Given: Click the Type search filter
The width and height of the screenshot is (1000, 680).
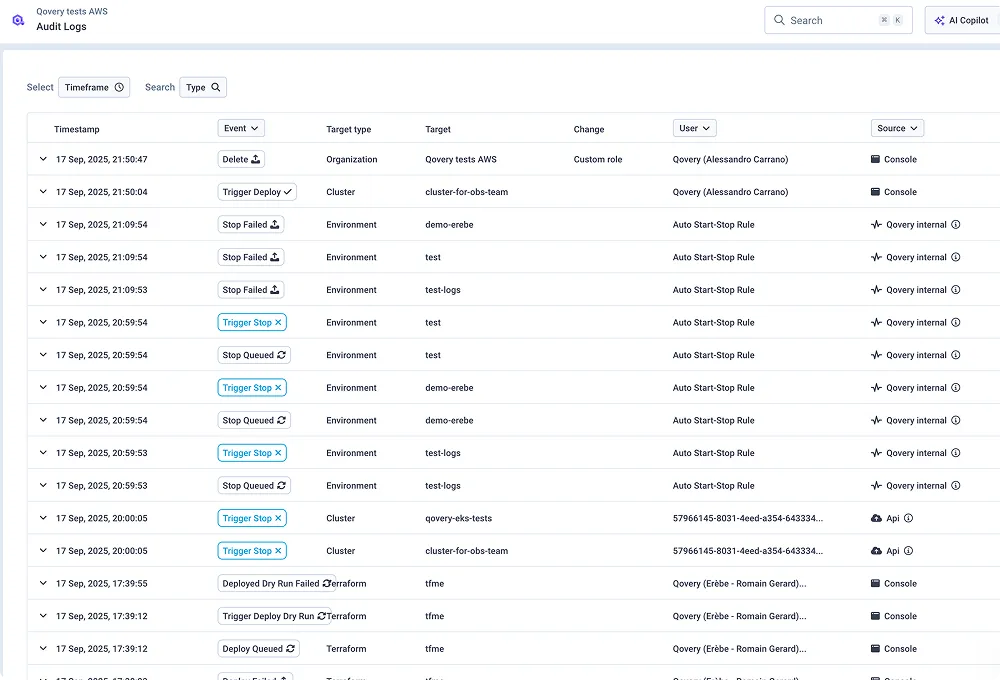Looking at the screenshot, I should [x=203, y=87].
